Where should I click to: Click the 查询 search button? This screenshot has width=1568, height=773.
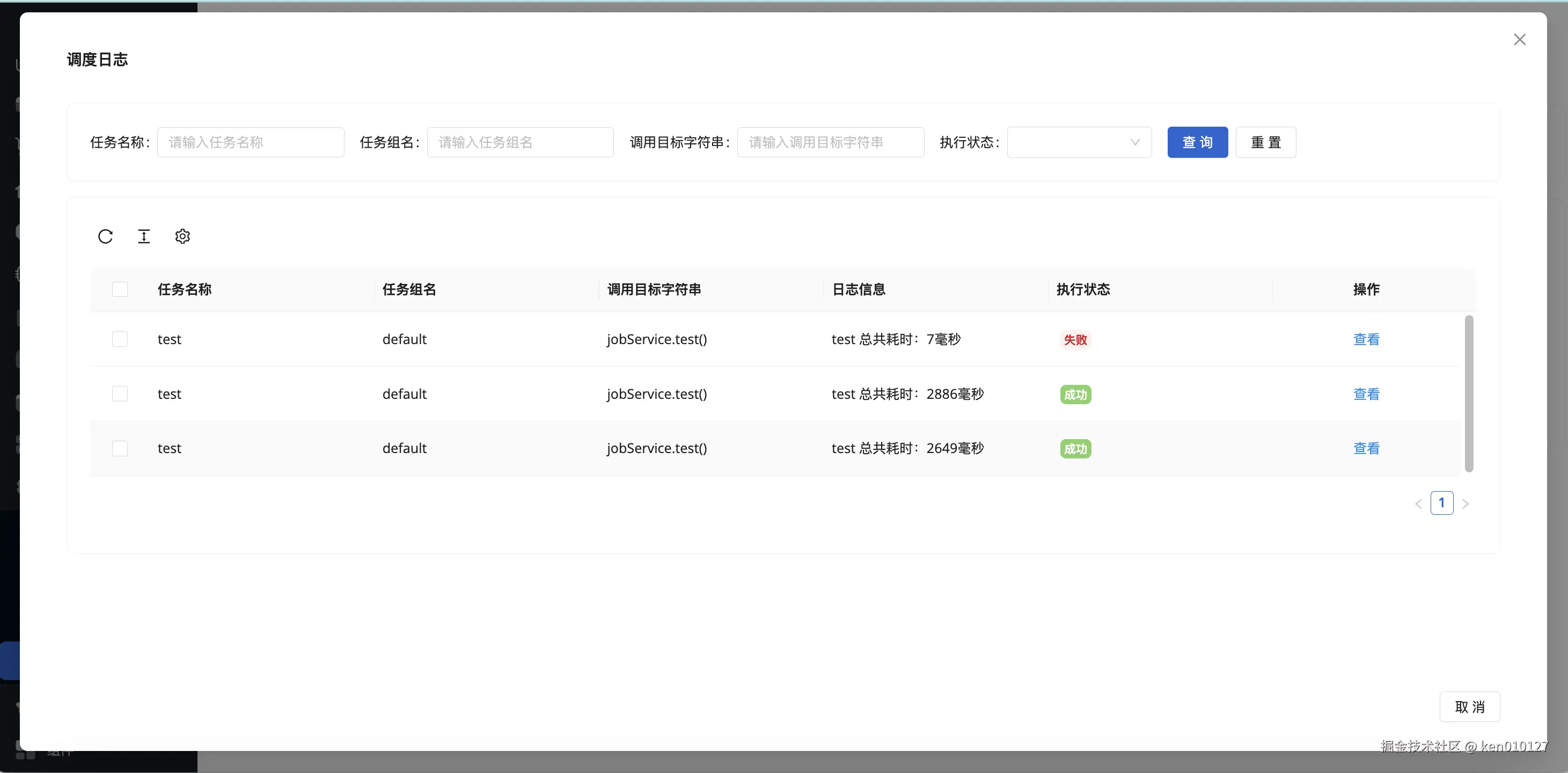click(x=1197, y=143)
